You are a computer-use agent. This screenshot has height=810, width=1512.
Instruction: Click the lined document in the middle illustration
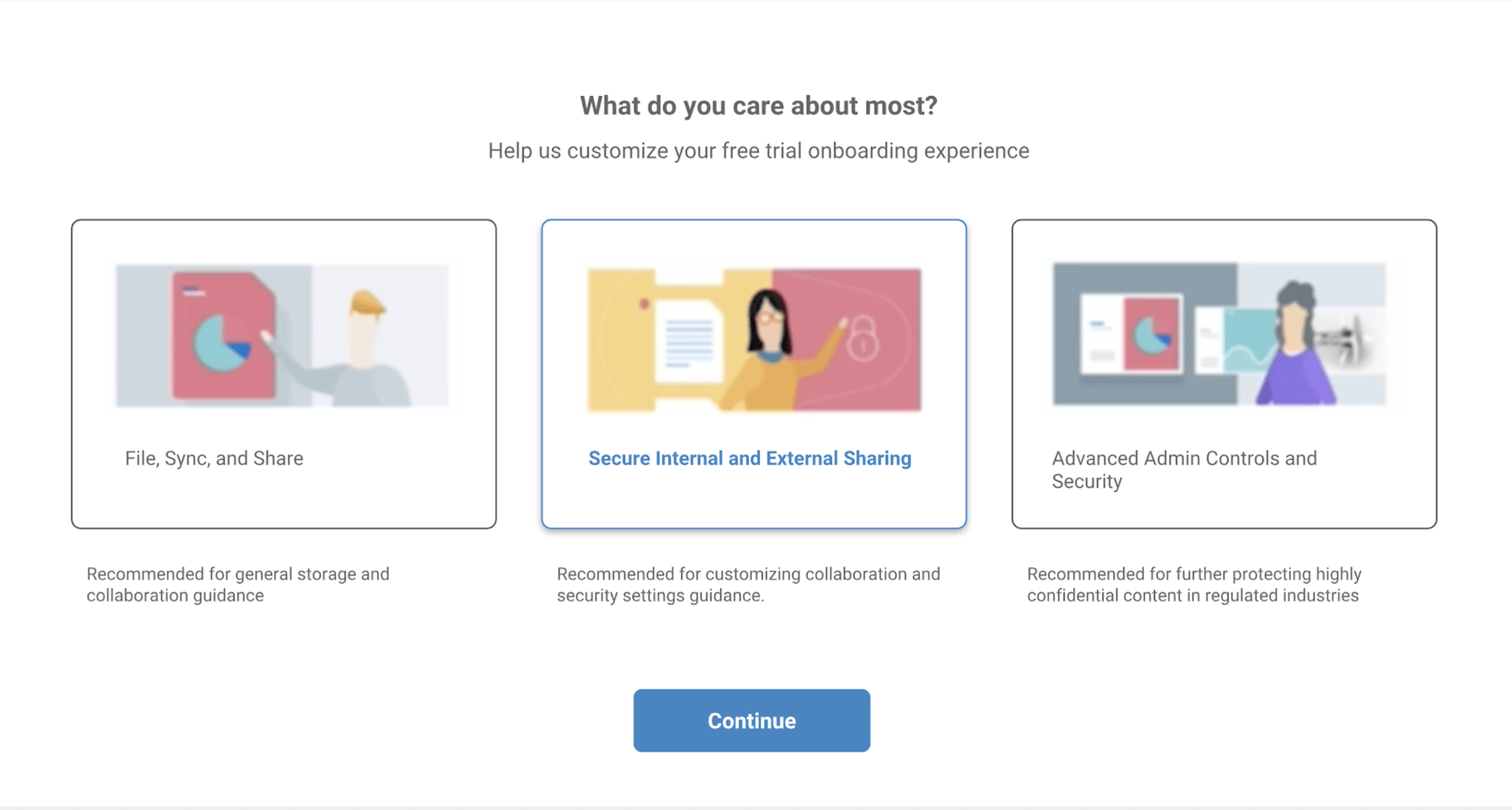tap(688, 342)
